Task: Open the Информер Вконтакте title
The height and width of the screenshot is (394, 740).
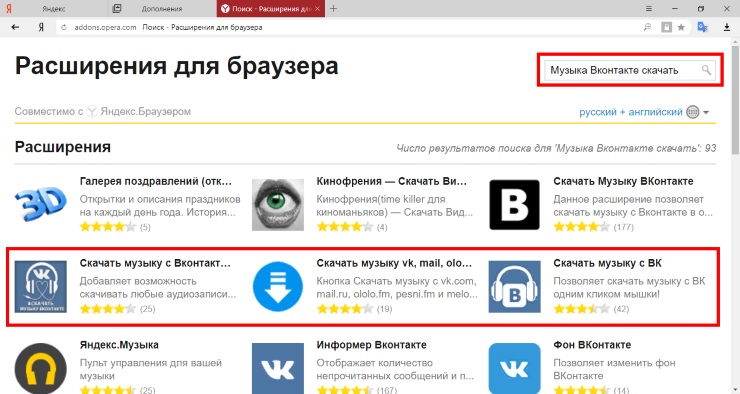Action: [371, 345]
